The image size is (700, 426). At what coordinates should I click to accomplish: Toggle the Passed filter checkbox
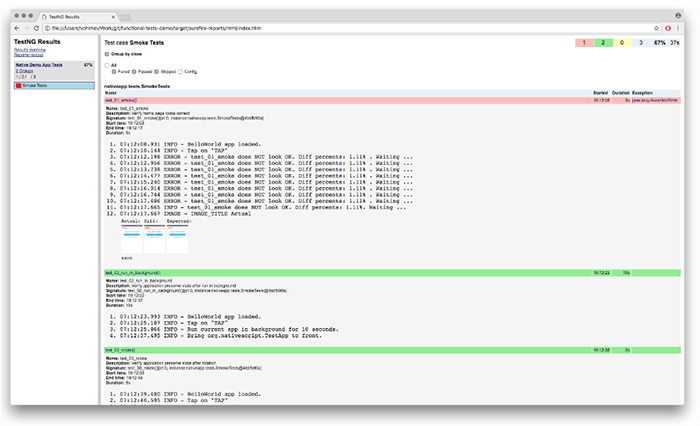tap(134, 71)
